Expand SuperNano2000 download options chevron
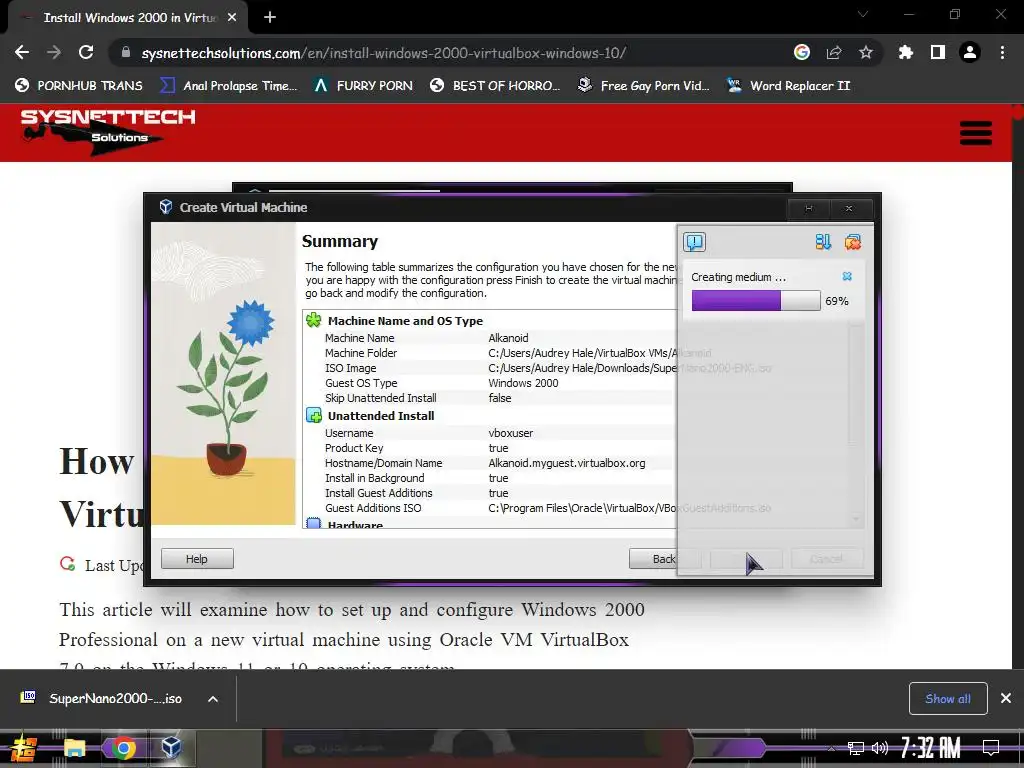Viewport: 1024px width, 768px height. tap(213, 699)
